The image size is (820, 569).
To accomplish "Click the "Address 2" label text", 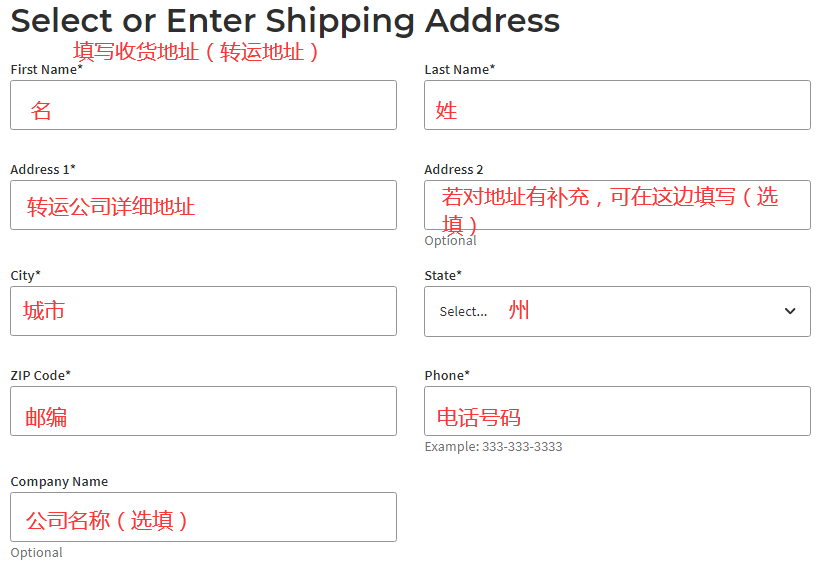I will point(453,169).
